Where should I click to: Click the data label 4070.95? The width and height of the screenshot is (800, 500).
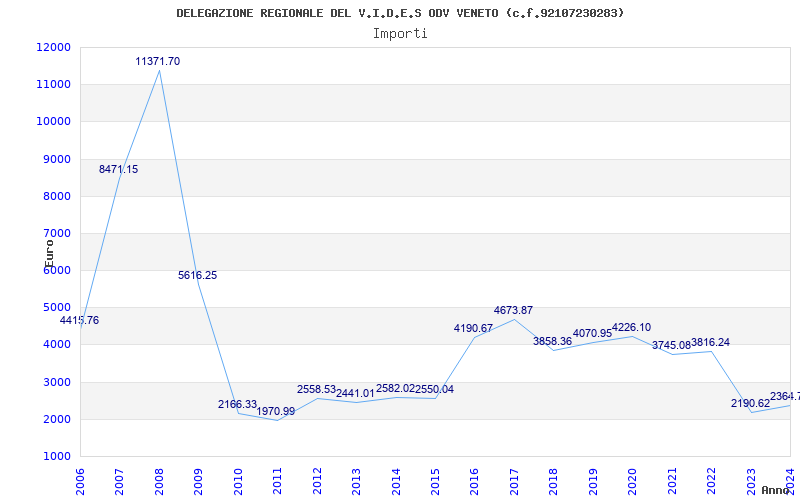click(592, 333)
